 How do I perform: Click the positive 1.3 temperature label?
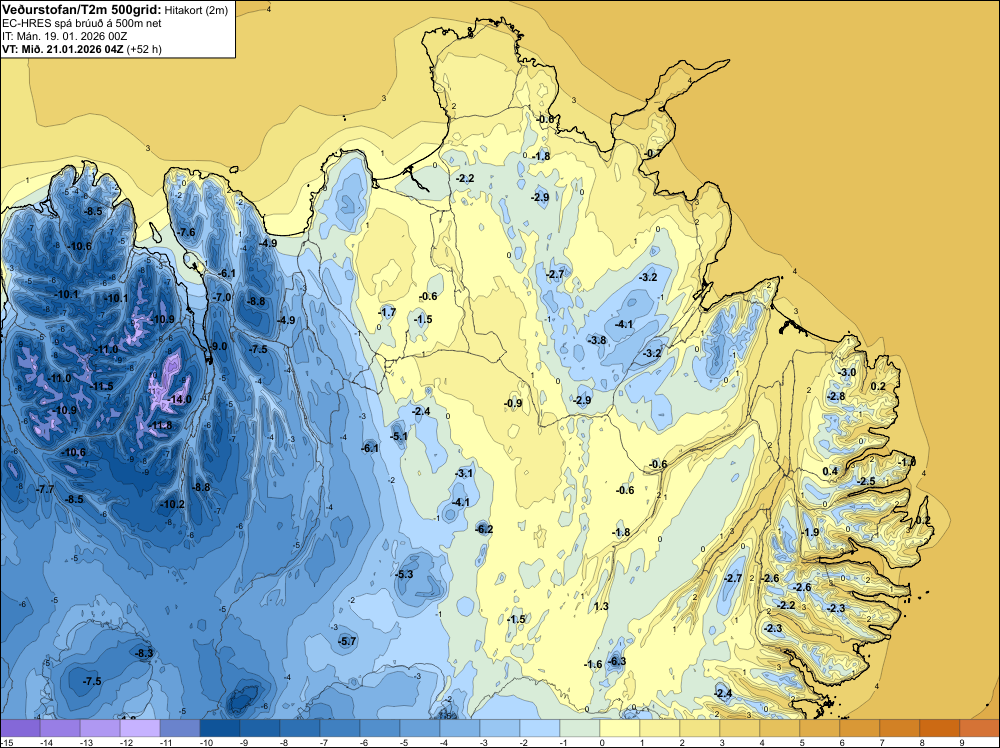point(601,606)
